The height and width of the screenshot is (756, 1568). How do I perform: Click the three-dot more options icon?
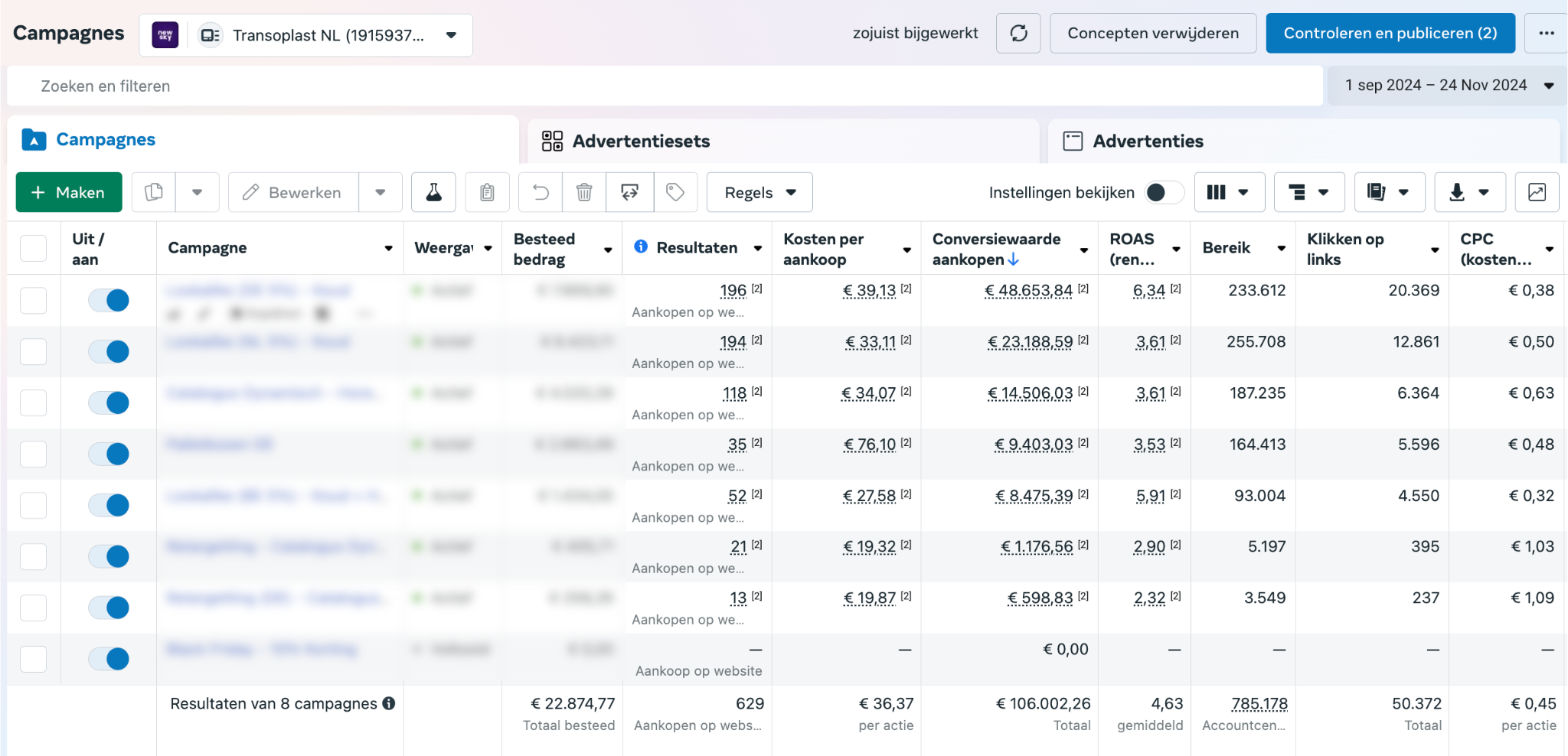(1546, 33)
